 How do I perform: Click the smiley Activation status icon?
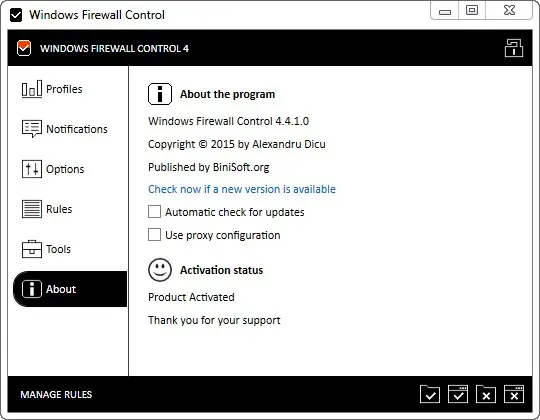[160, 270]
